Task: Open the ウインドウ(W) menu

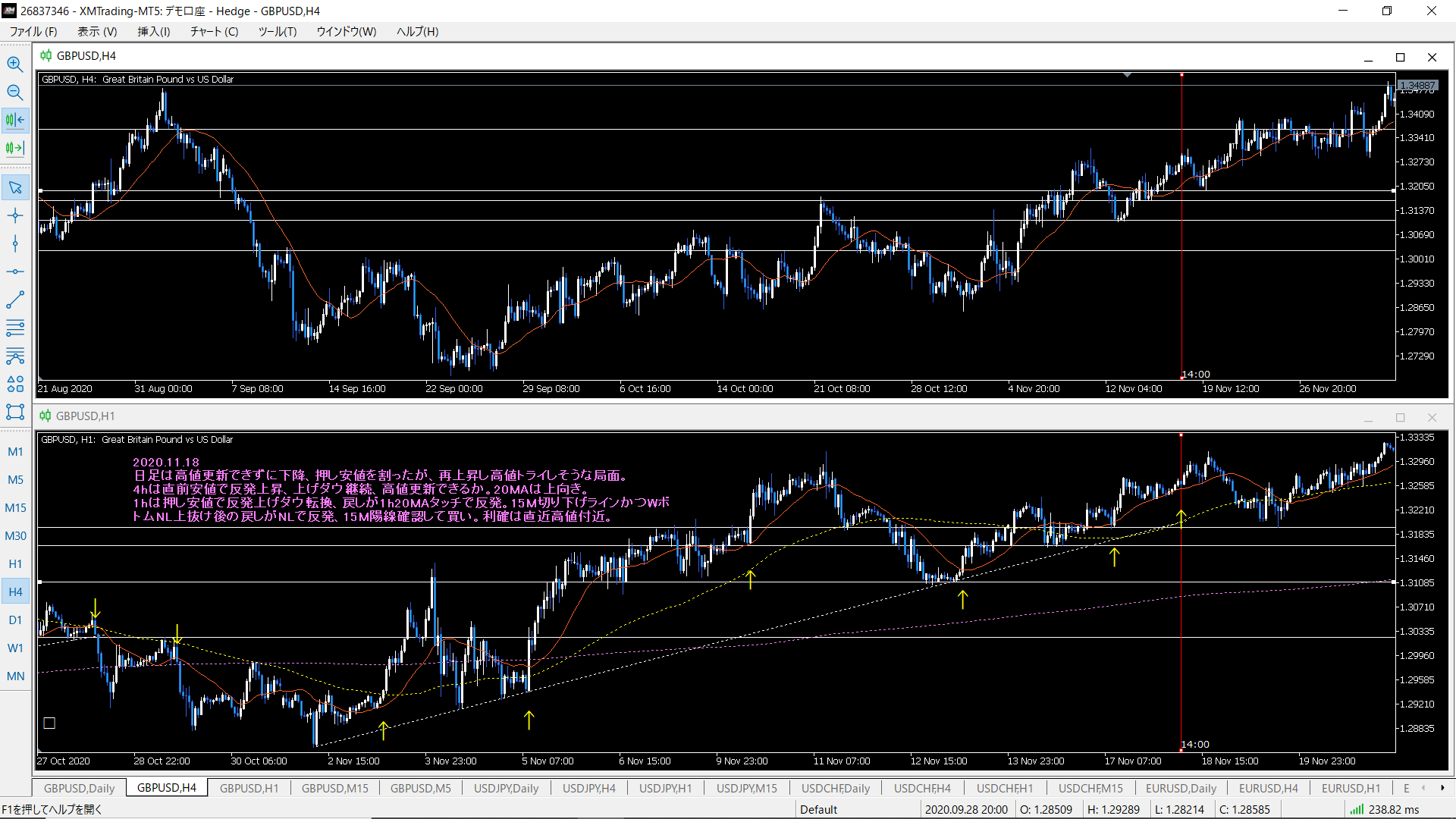Action: click(347, 31)
